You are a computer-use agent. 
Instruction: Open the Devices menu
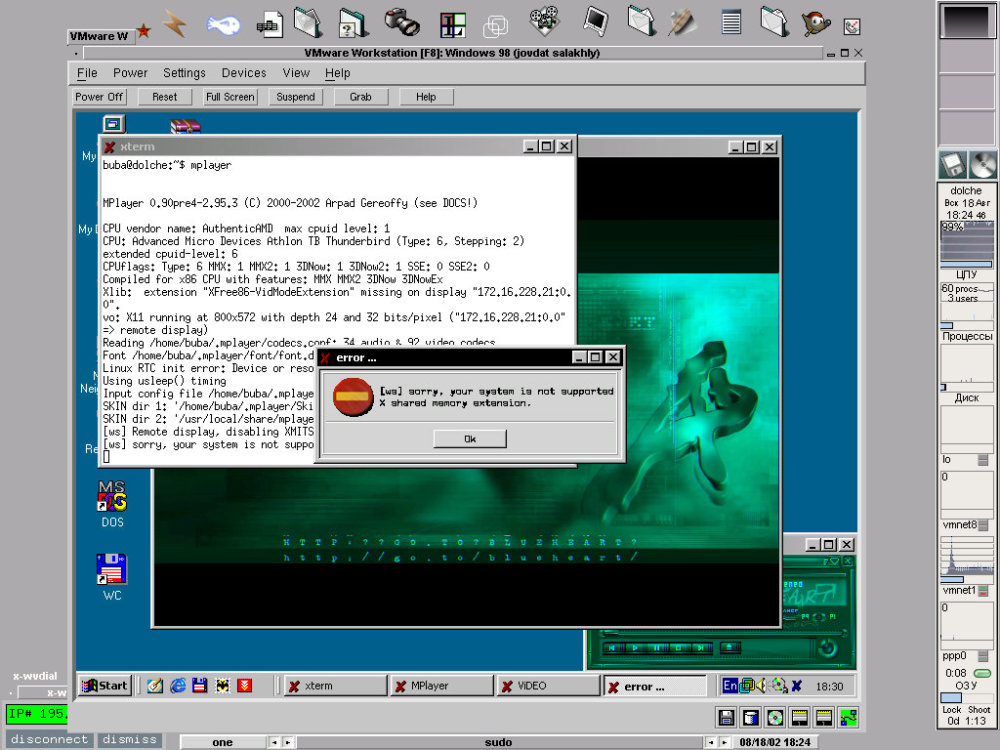[x=244, y=73]
